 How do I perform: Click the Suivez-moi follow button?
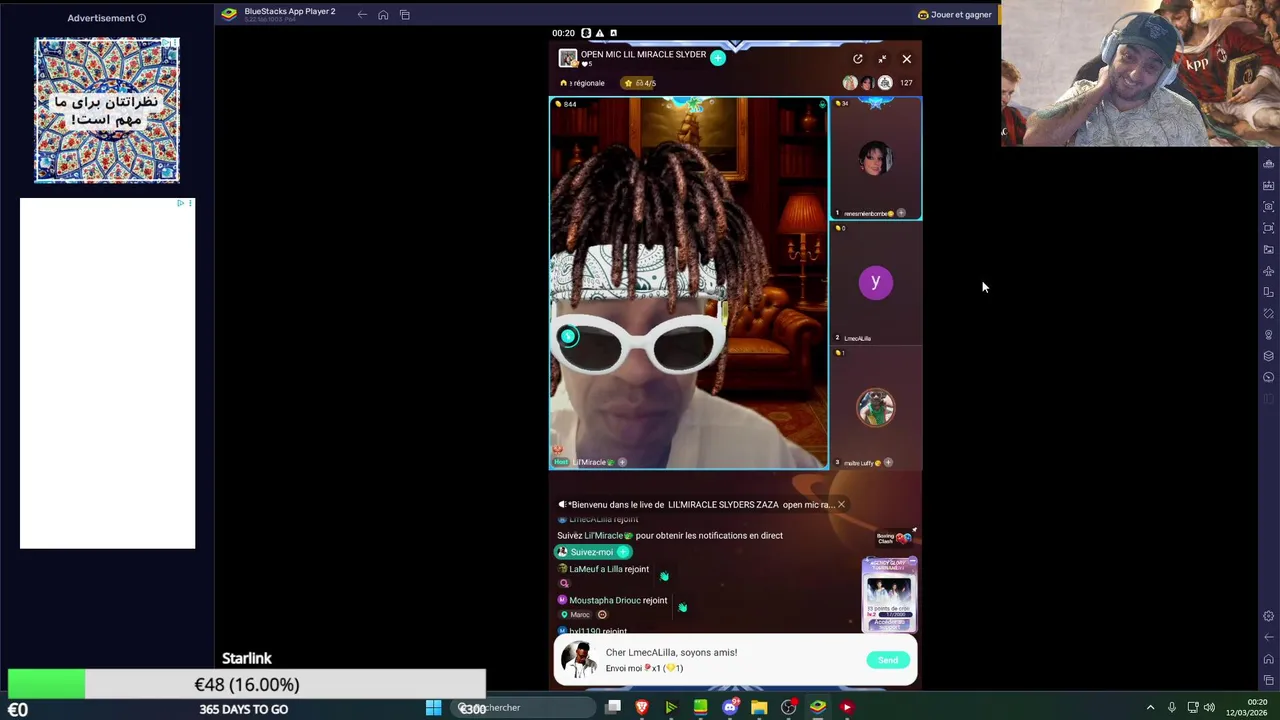[x=593, y=552]
